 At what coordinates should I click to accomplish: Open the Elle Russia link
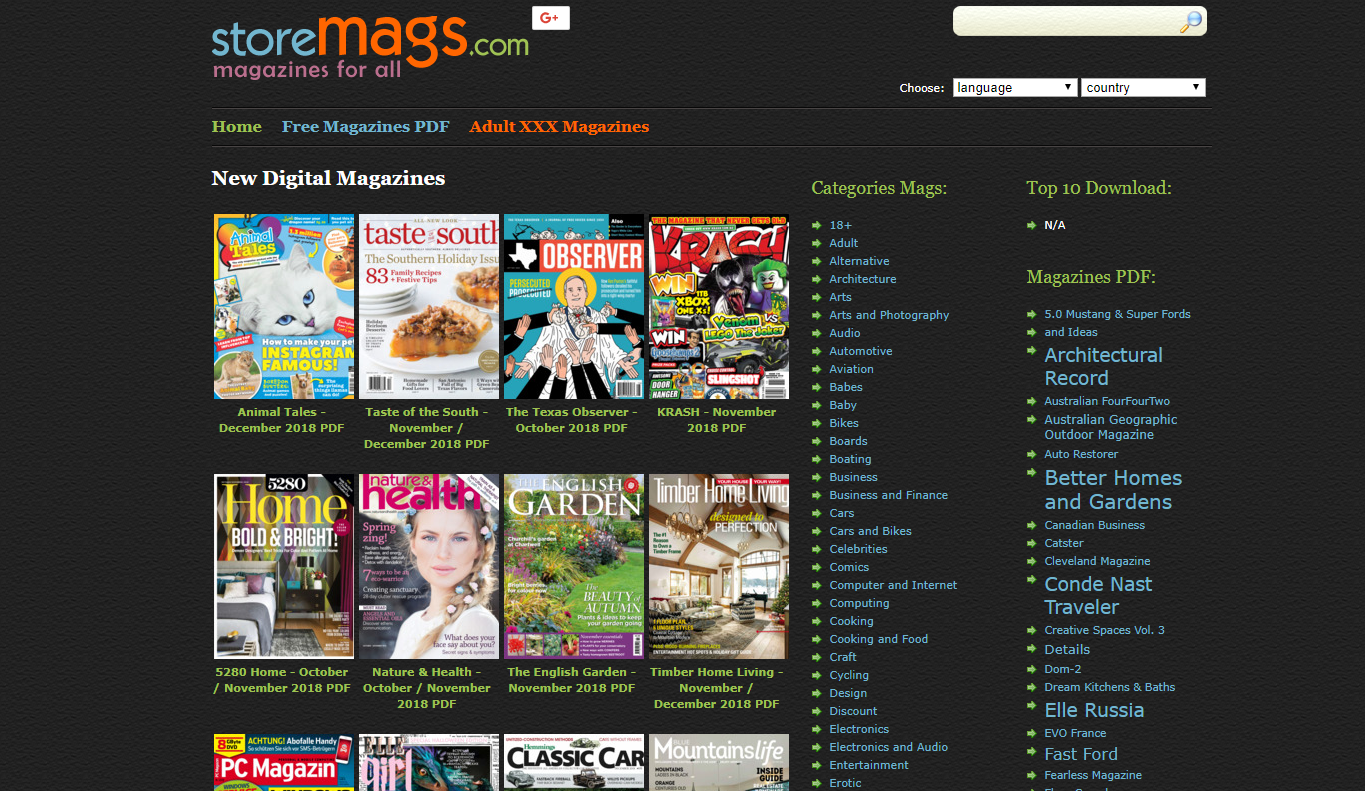[1094, 710]
